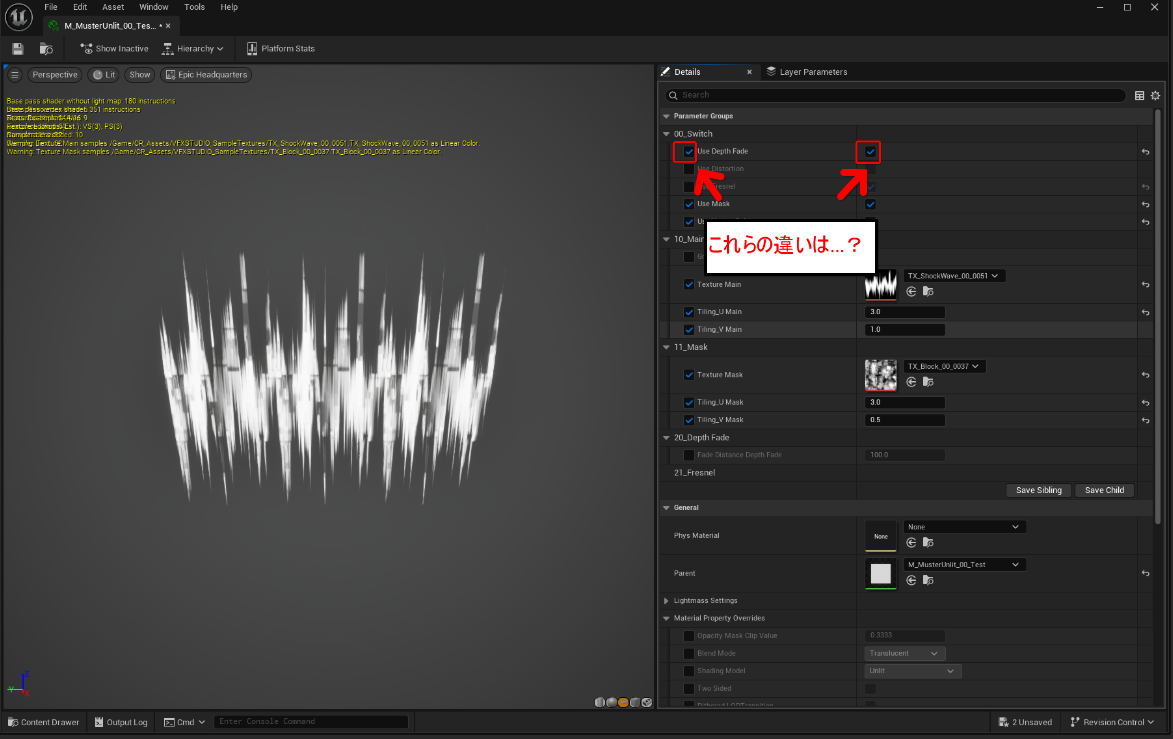Open the TX_ShockWave_00_0051 texture dropdown

[954, 276]
